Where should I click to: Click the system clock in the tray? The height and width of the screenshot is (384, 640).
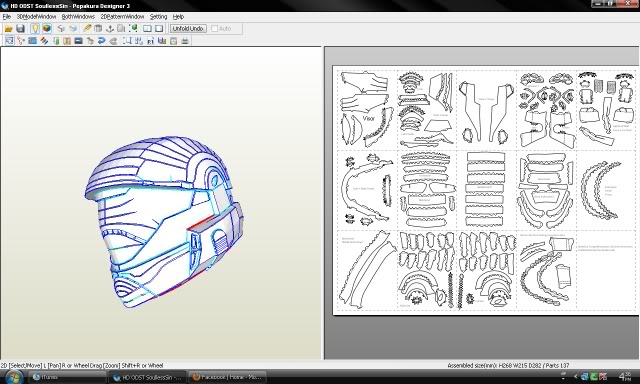625,377
